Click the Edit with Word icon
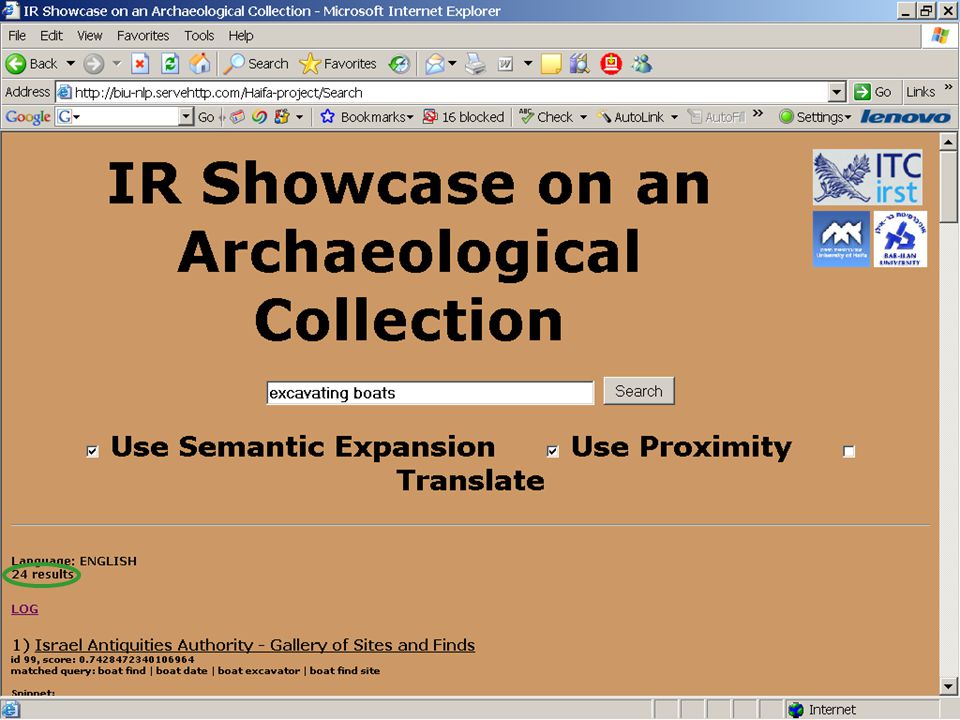 pos(506,64)
